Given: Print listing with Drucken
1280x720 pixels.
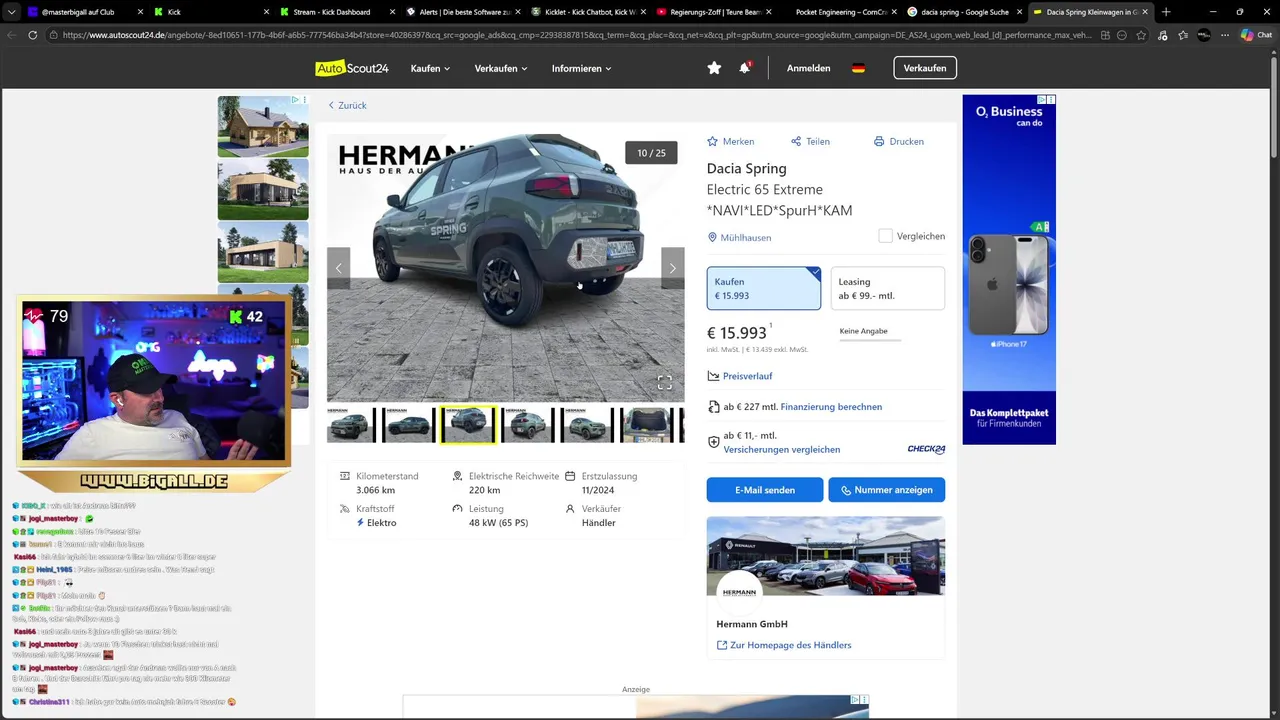Looking at the screenshot, I should [898, 141].
